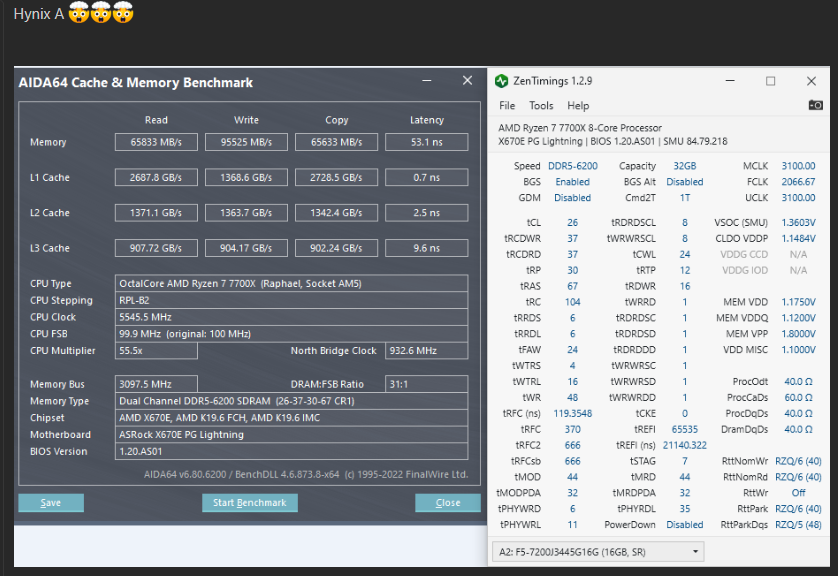Click the RttParkDqs RZQ/5 (48) value
Image resolution: width=838 pixels, height=576 pixels.
(x=798, y=525)
